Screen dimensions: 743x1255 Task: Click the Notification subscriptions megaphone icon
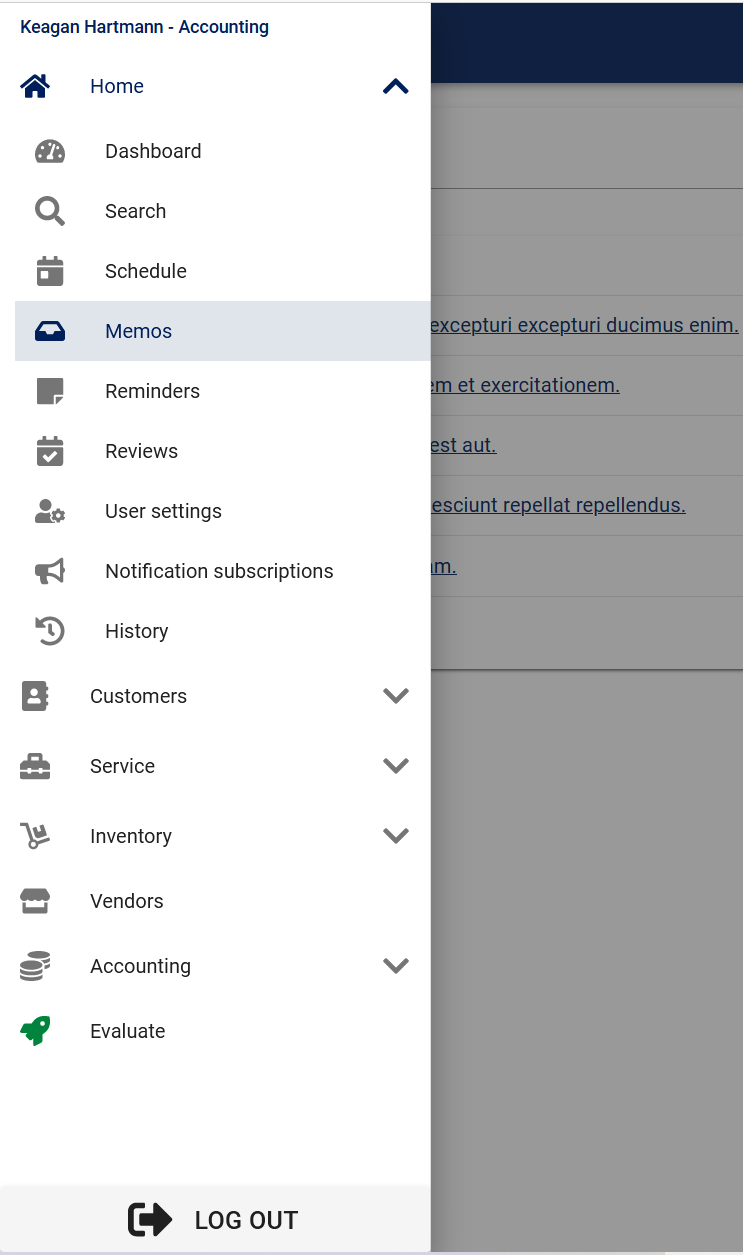(50, 571)
